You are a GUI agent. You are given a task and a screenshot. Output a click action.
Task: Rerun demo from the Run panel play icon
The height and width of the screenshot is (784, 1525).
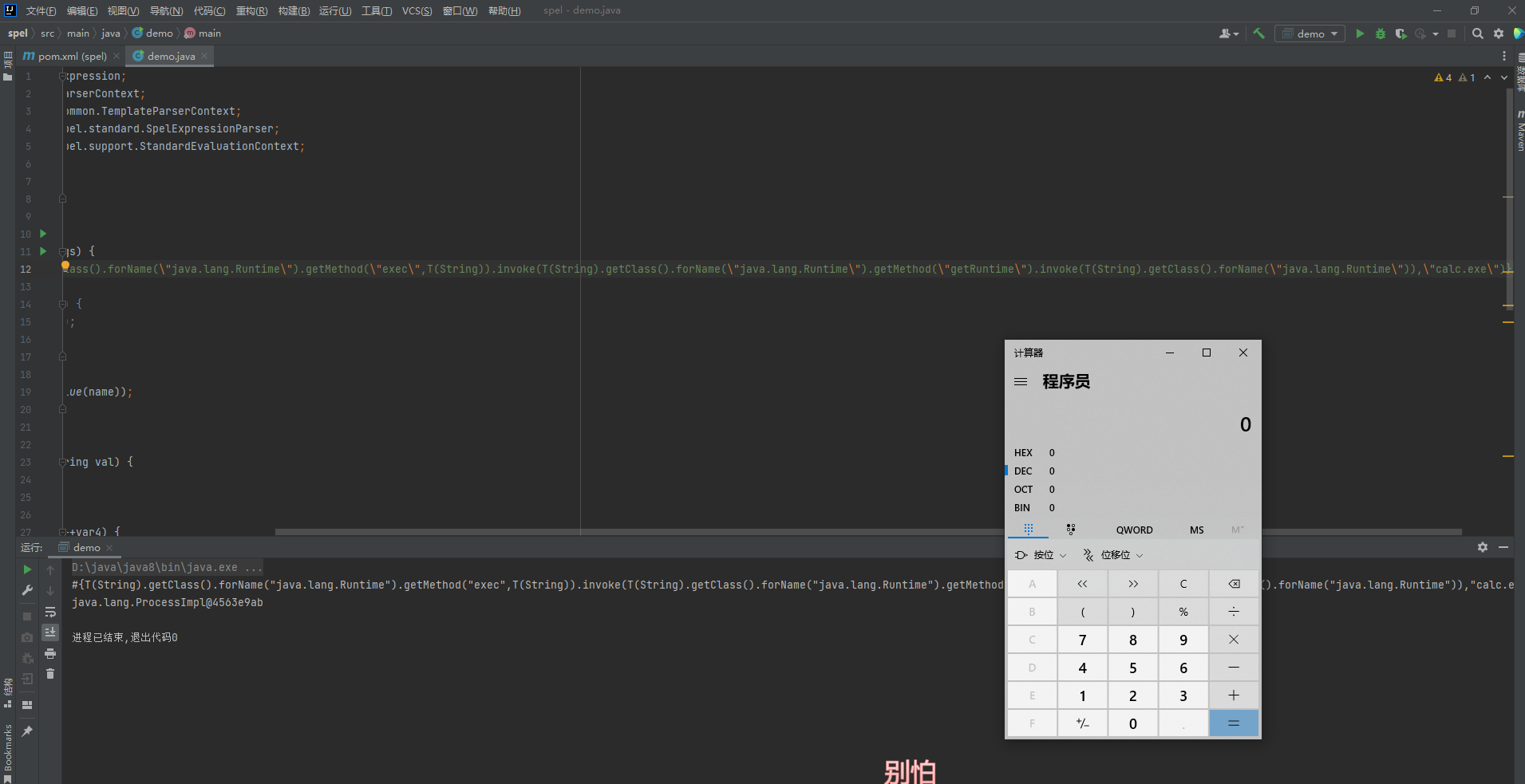[27, 569]
